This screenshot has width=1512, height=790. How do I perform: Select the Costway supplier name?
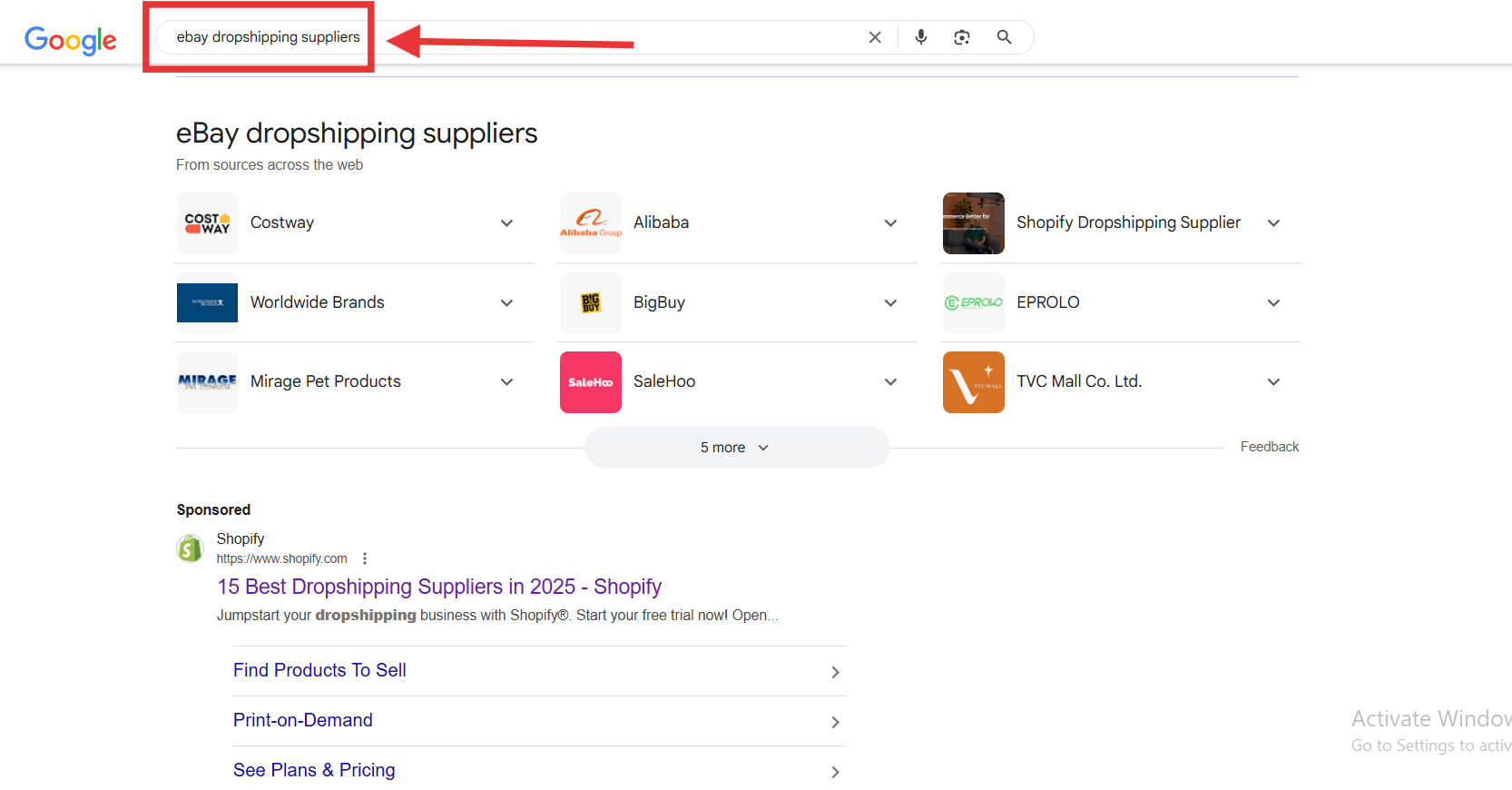pyautogui.click(x=282, y=222)
